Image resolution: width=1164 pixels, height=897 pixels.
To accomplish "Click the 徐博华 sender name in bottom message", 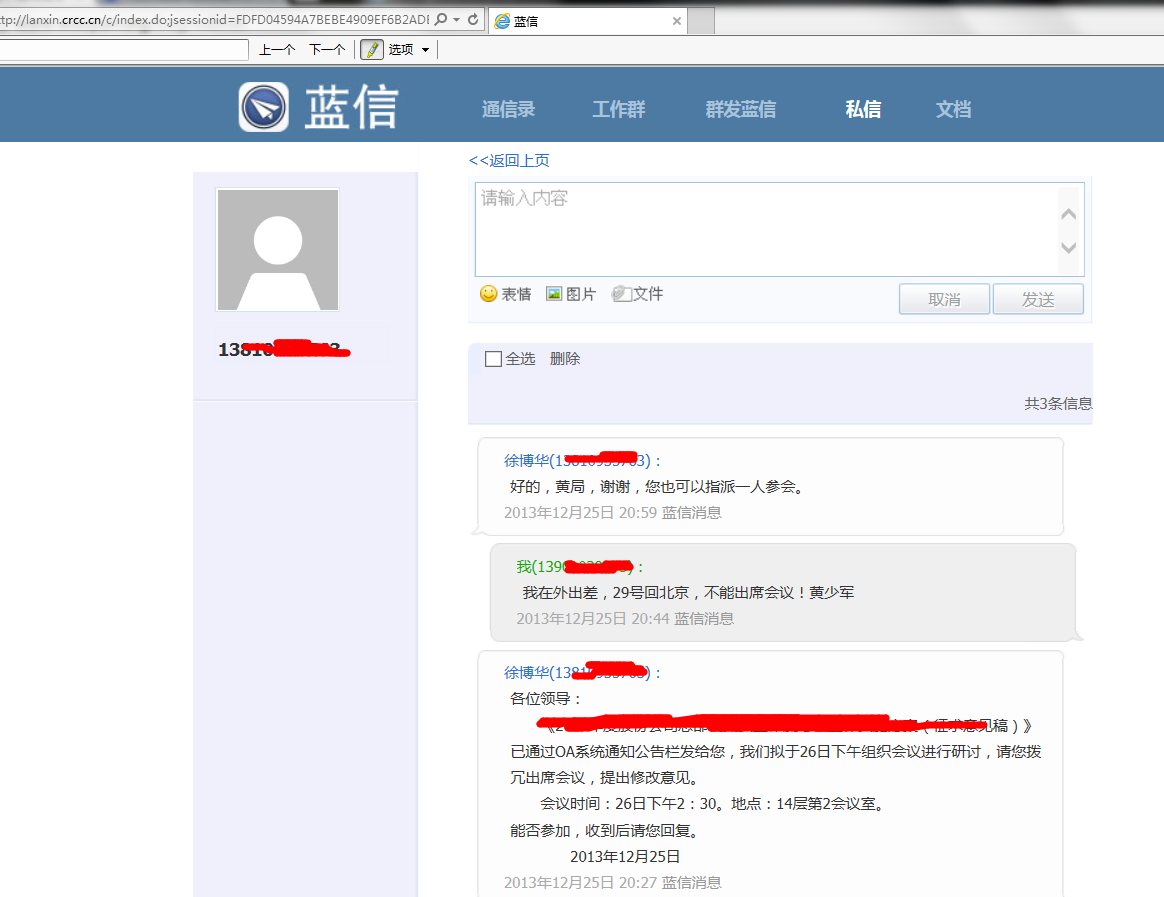I will pos(526,673).
